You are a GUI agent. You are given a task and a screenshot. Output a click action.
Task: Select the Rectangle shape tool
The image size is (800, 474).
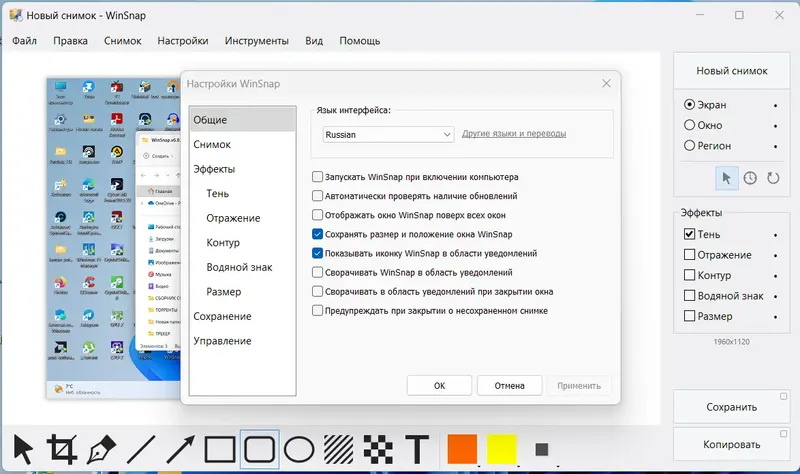pyautogui.click(x=220, y=450)
